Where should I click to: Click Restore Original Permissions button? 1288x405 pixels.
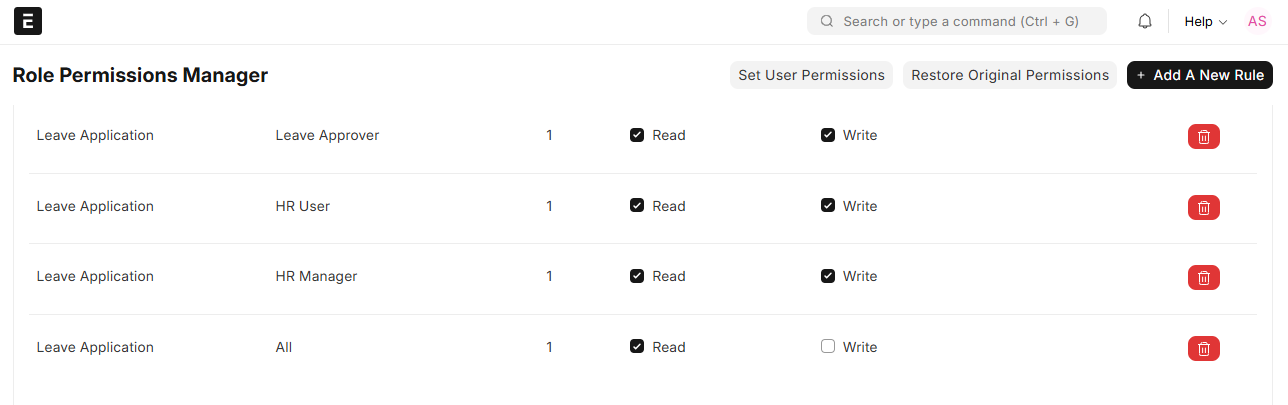(1010, 75)
